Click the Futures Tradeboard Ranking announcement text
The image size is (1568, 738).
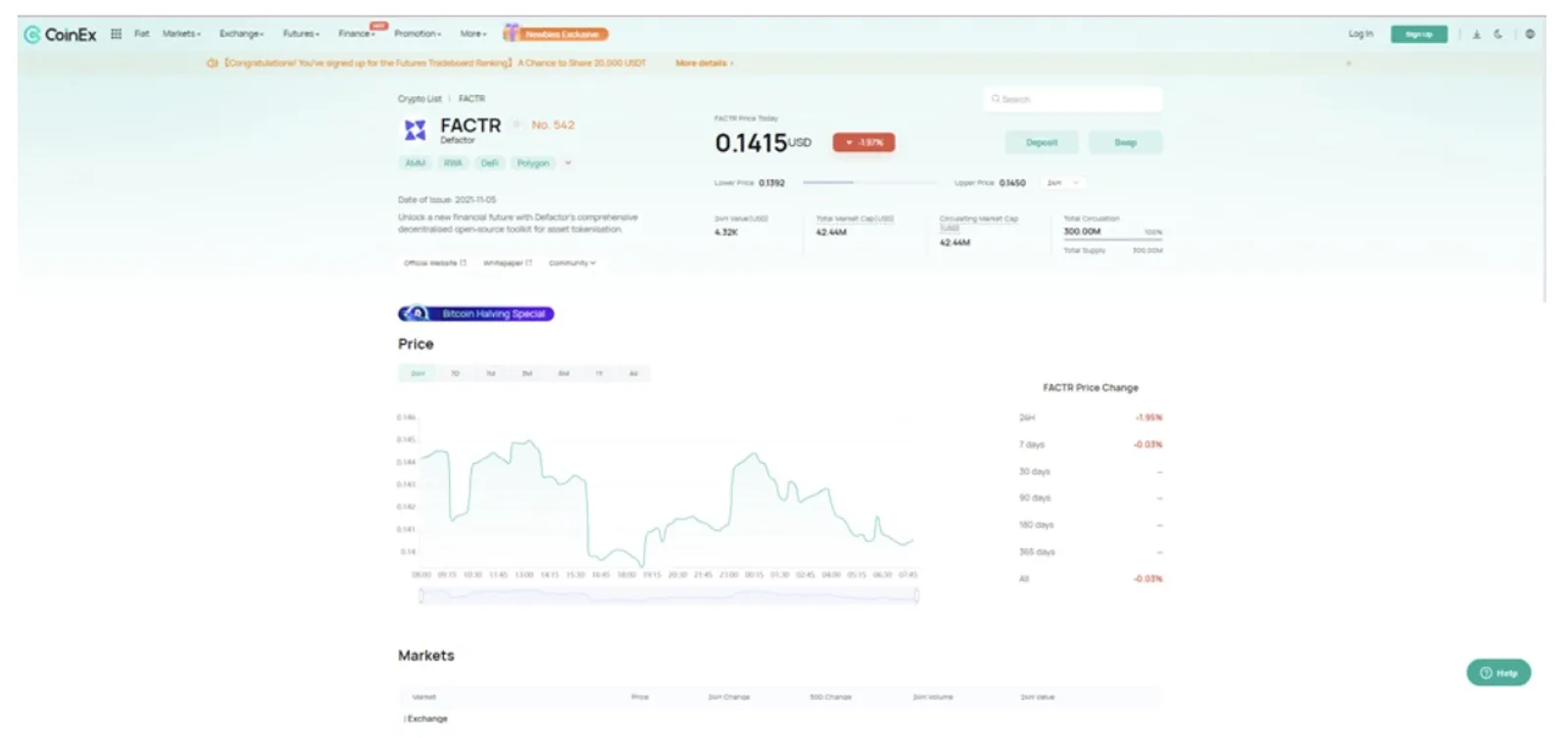coord(435,63)
